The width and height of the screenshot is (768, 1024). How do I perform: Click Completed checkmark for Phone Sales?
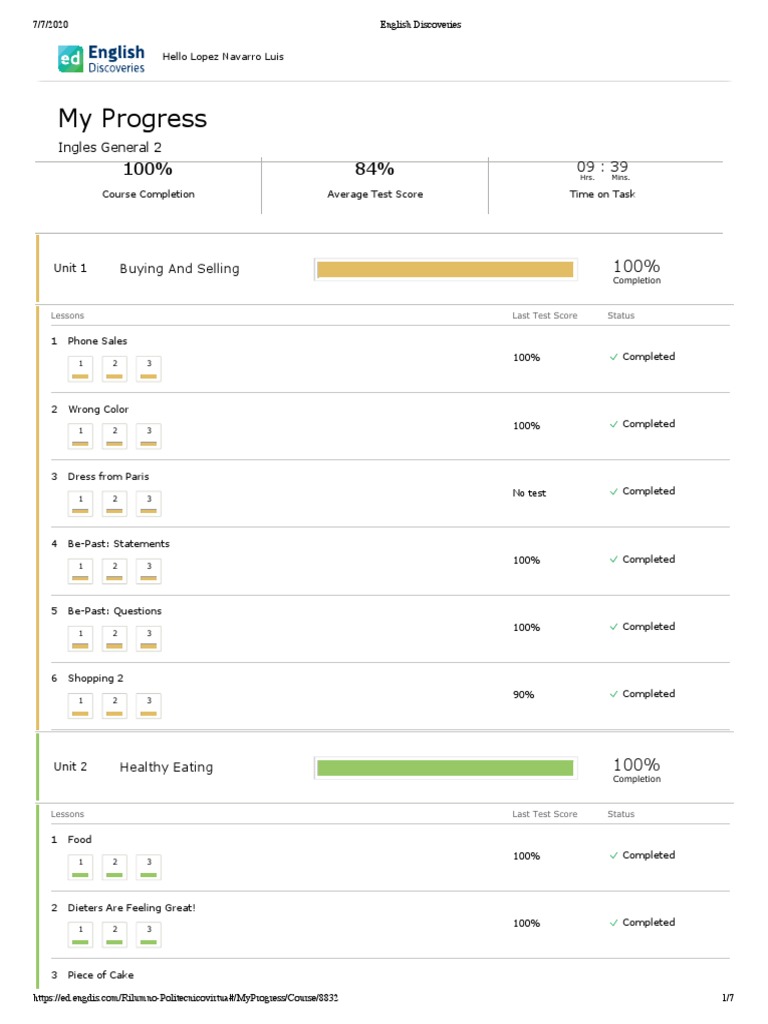tap(614, 357)
